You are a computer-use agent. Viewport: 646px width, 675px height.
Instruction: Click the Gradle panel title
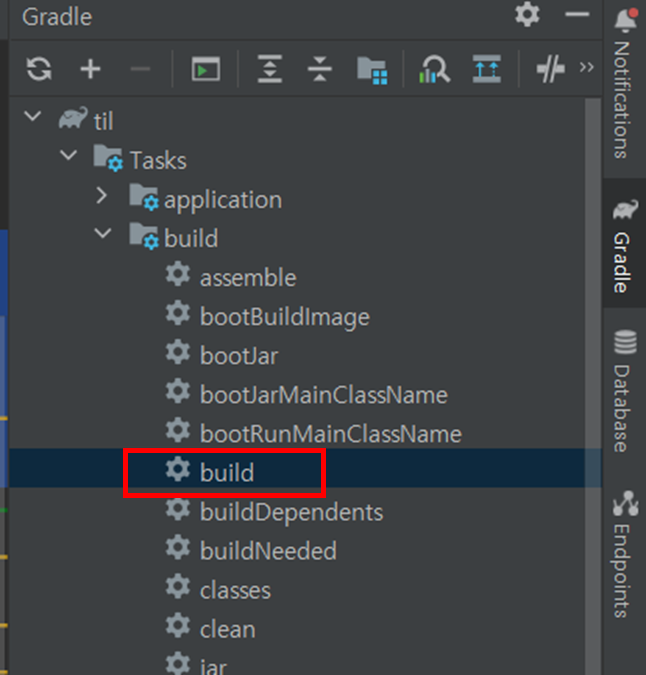pyautogui.click(x=57, y=17)
